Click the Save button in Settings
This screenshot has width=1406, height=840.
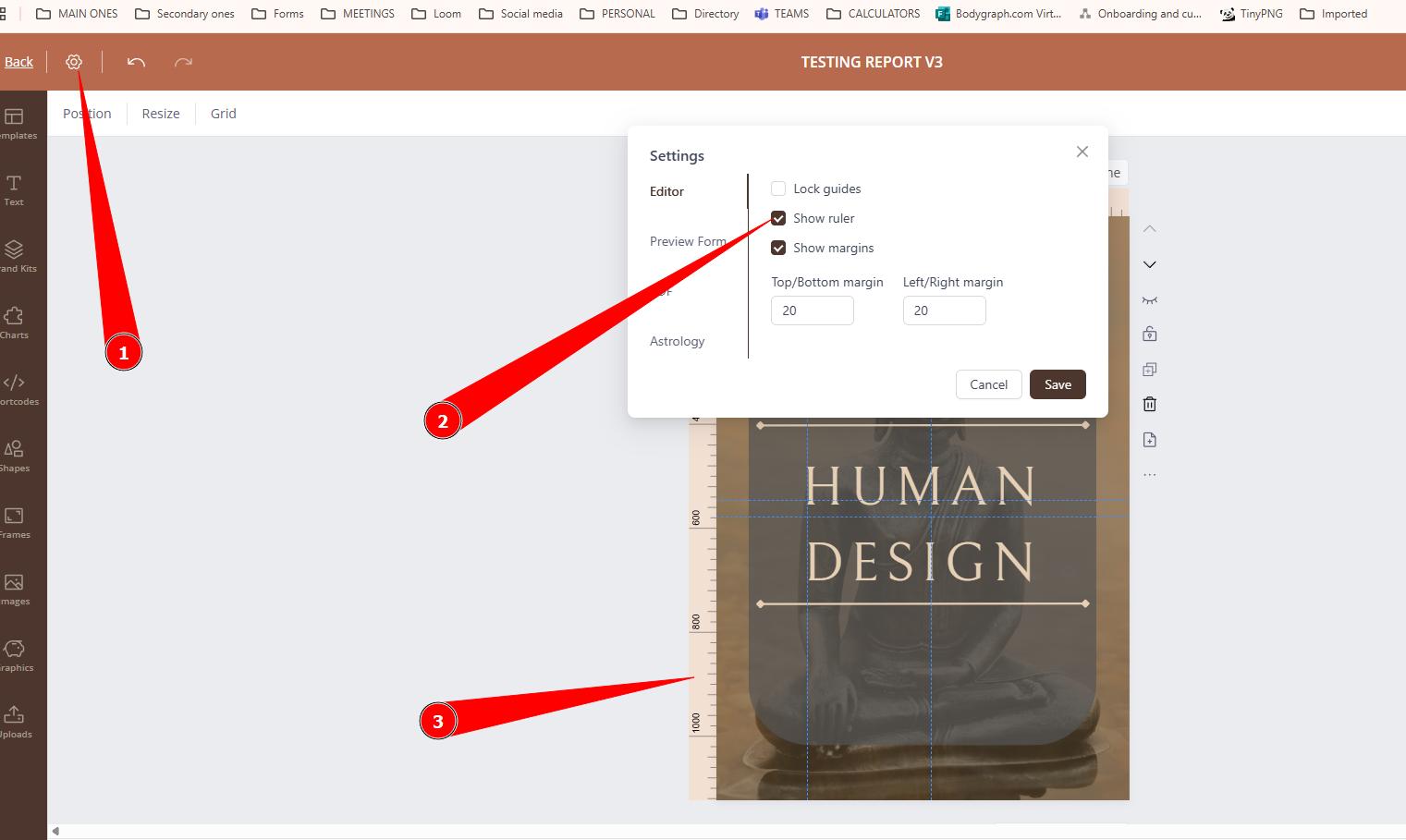pyautogui.click(x=1058, y=384)
